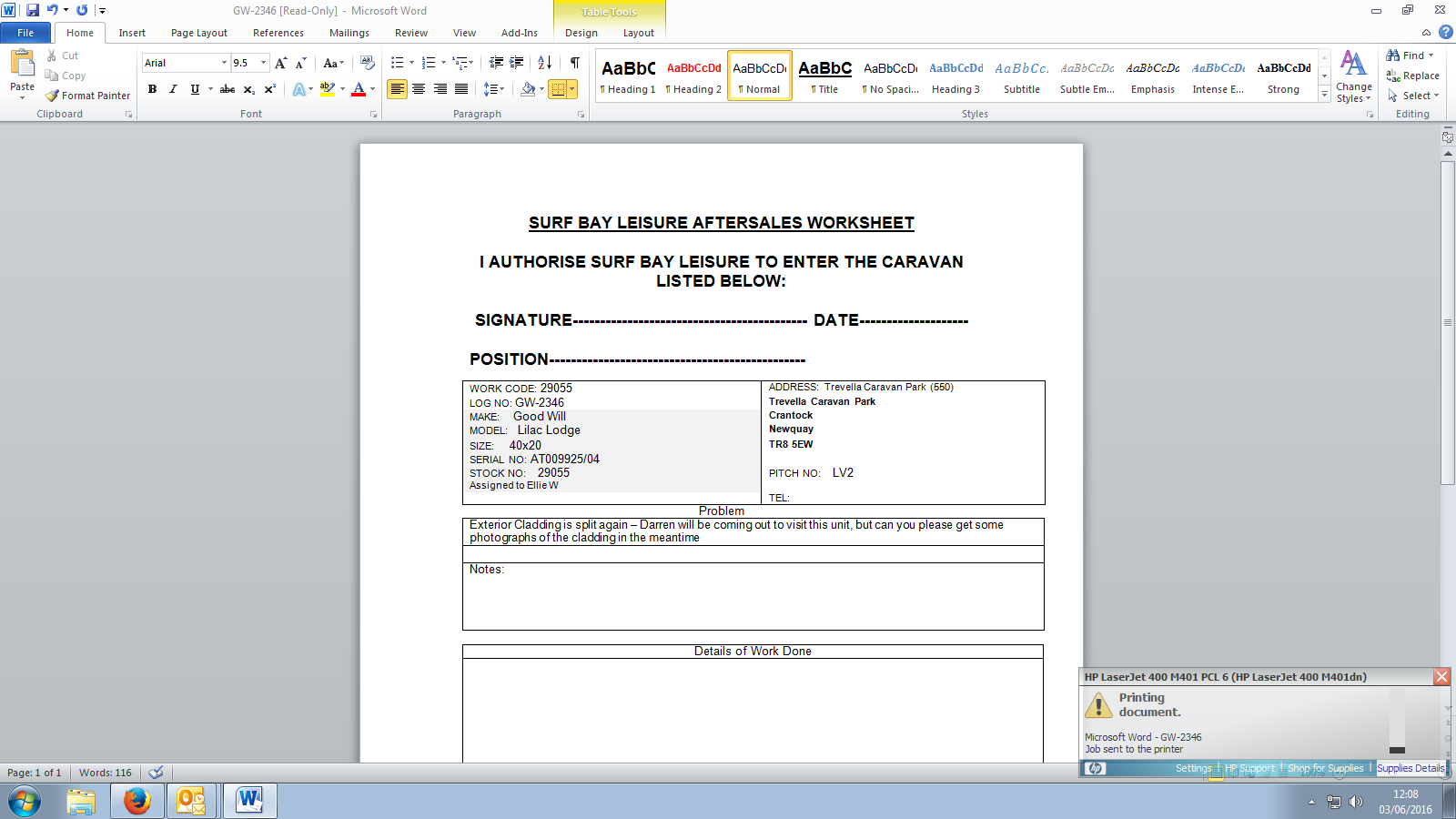Viewport: 1456px width, 819px height.
Task: Click Words: 116 count in status bar
Action: click(x=105, y=773)
